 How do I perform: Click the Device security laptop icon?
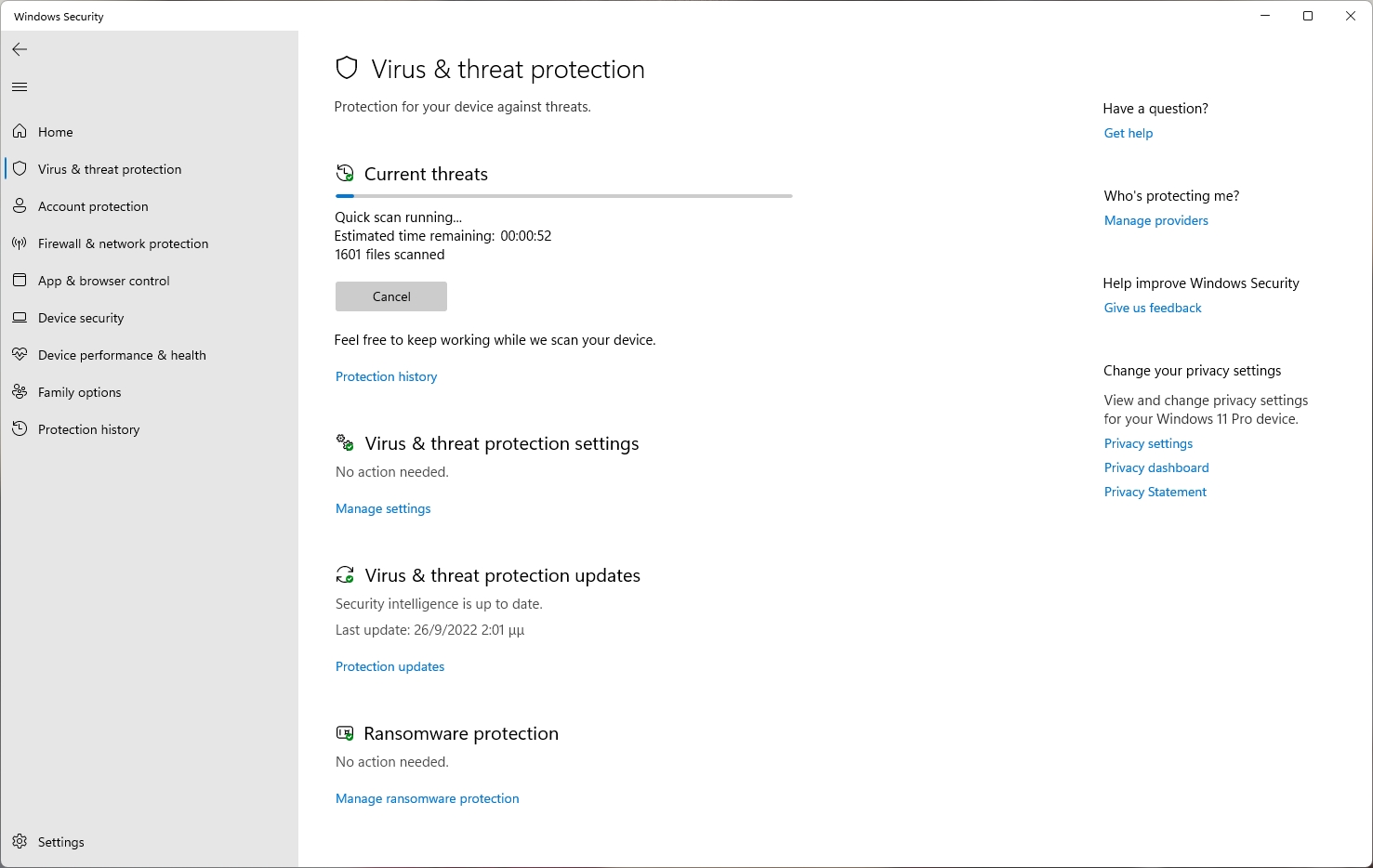coord(20,317)
